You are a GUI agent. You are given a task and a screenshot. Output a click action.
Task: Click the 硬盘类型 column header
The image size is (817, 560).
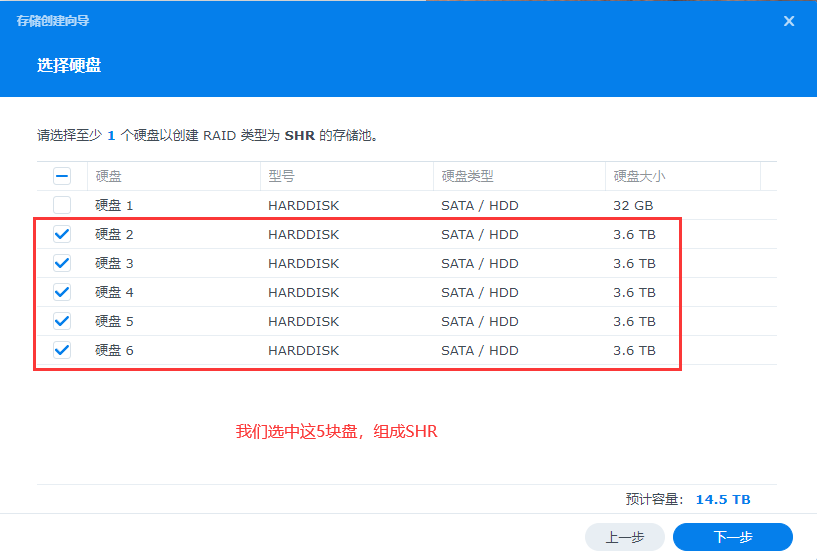pos(467,176)
